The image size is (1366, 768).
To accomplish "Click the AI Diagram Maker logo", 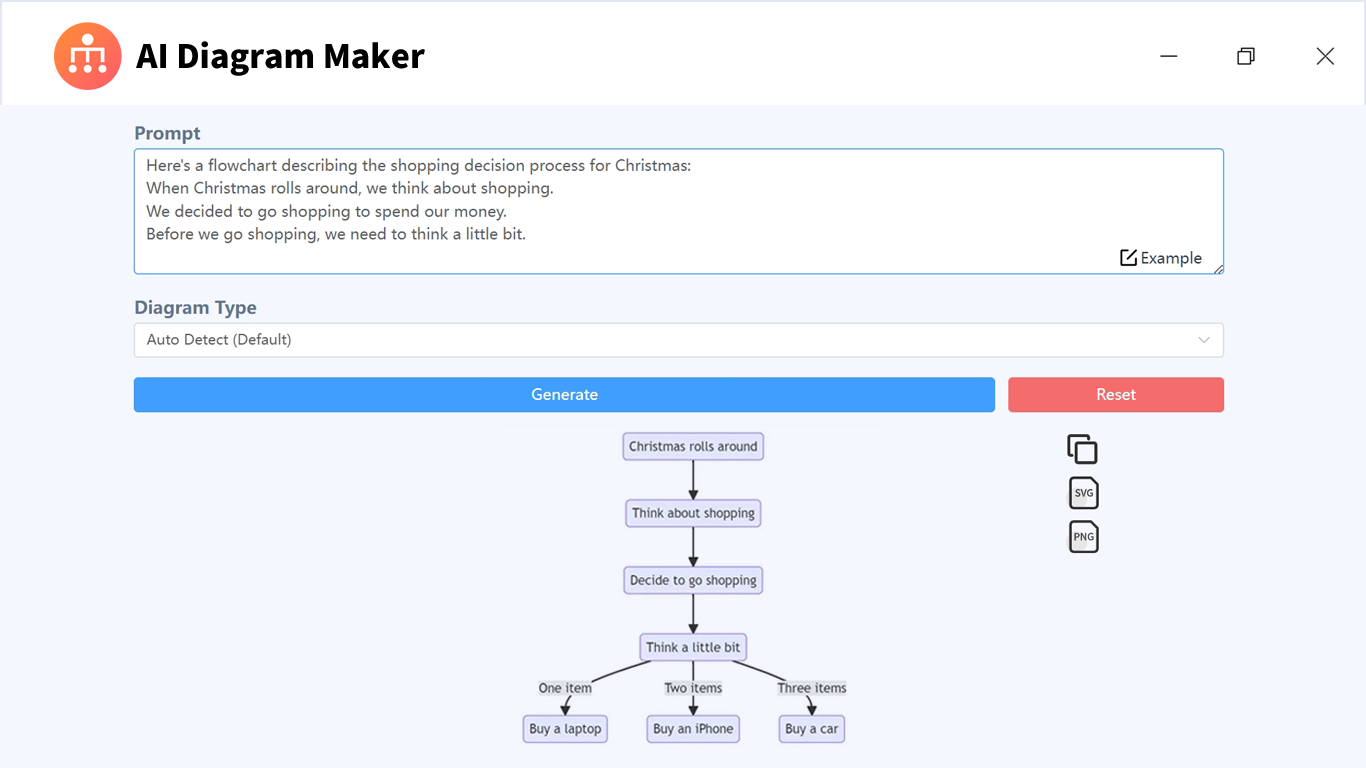I will coord(88,56).
